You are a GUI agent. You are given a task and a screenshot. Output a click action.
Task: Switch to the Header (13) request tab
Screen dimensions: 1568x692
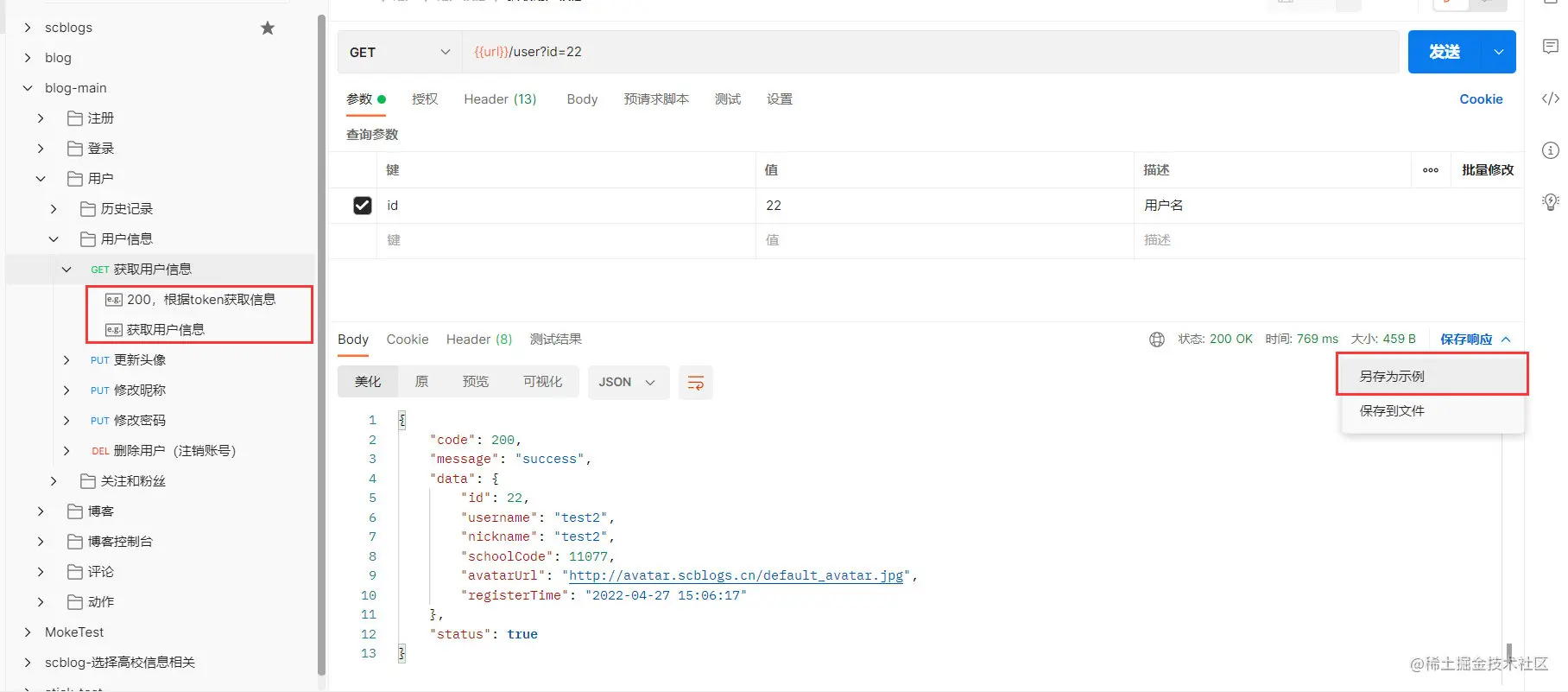point(500,99)
